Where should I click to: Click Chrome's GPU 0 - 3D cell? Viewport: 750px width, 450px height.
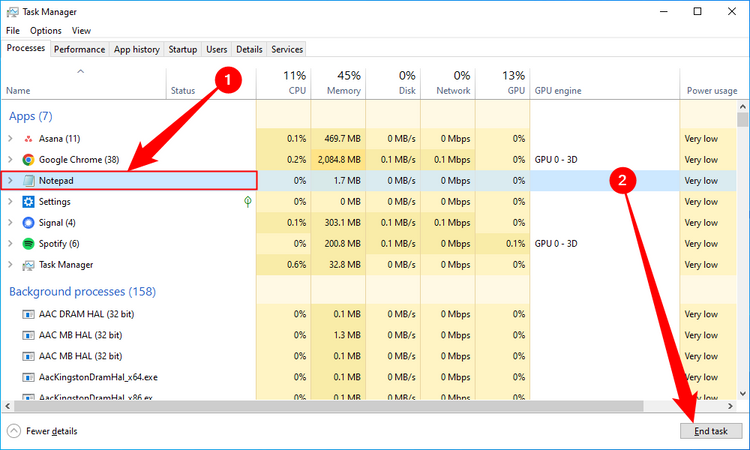605,160
